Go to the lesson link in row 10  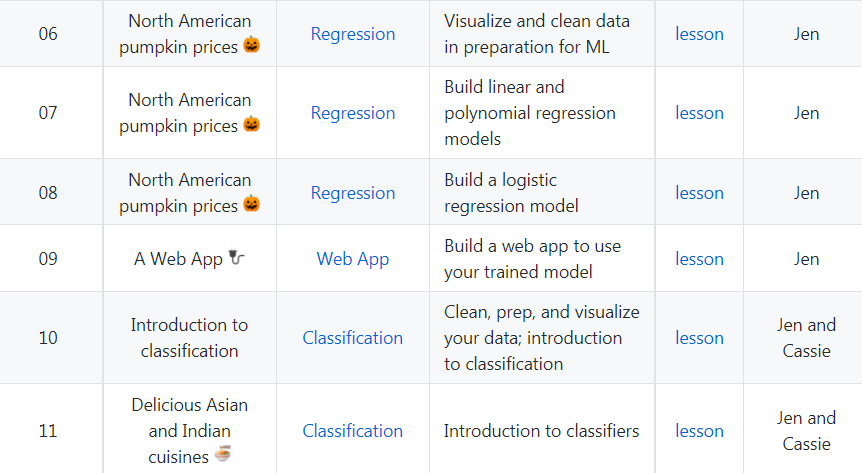tap(699, 338)
